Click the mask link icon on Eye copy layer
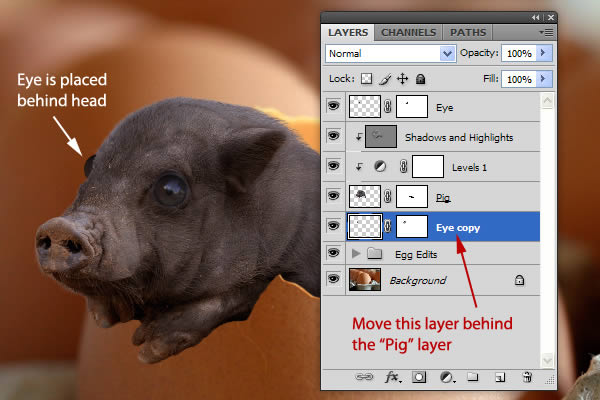 [388, 226]
